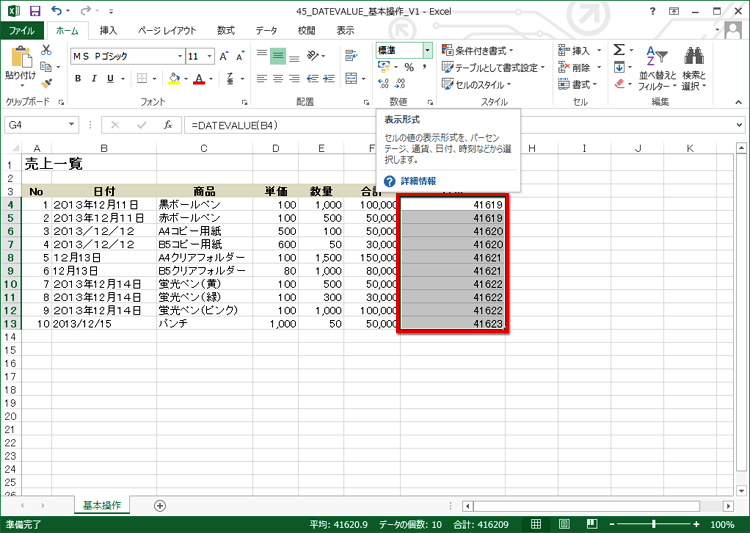Toggle Underline formatting
The width and height of the screenshot is (750, 533).
(110, 78)
